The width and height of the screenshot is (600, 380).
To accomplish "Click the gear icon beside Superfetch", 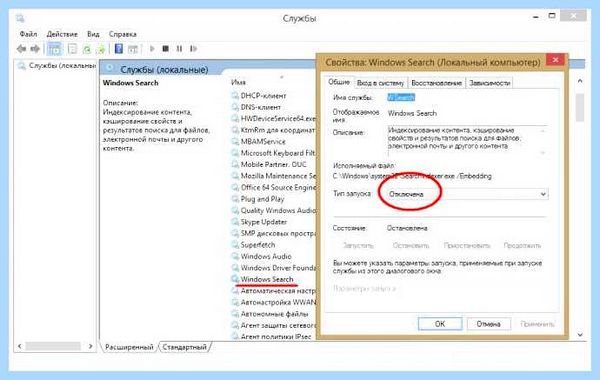I will point(235,245).
